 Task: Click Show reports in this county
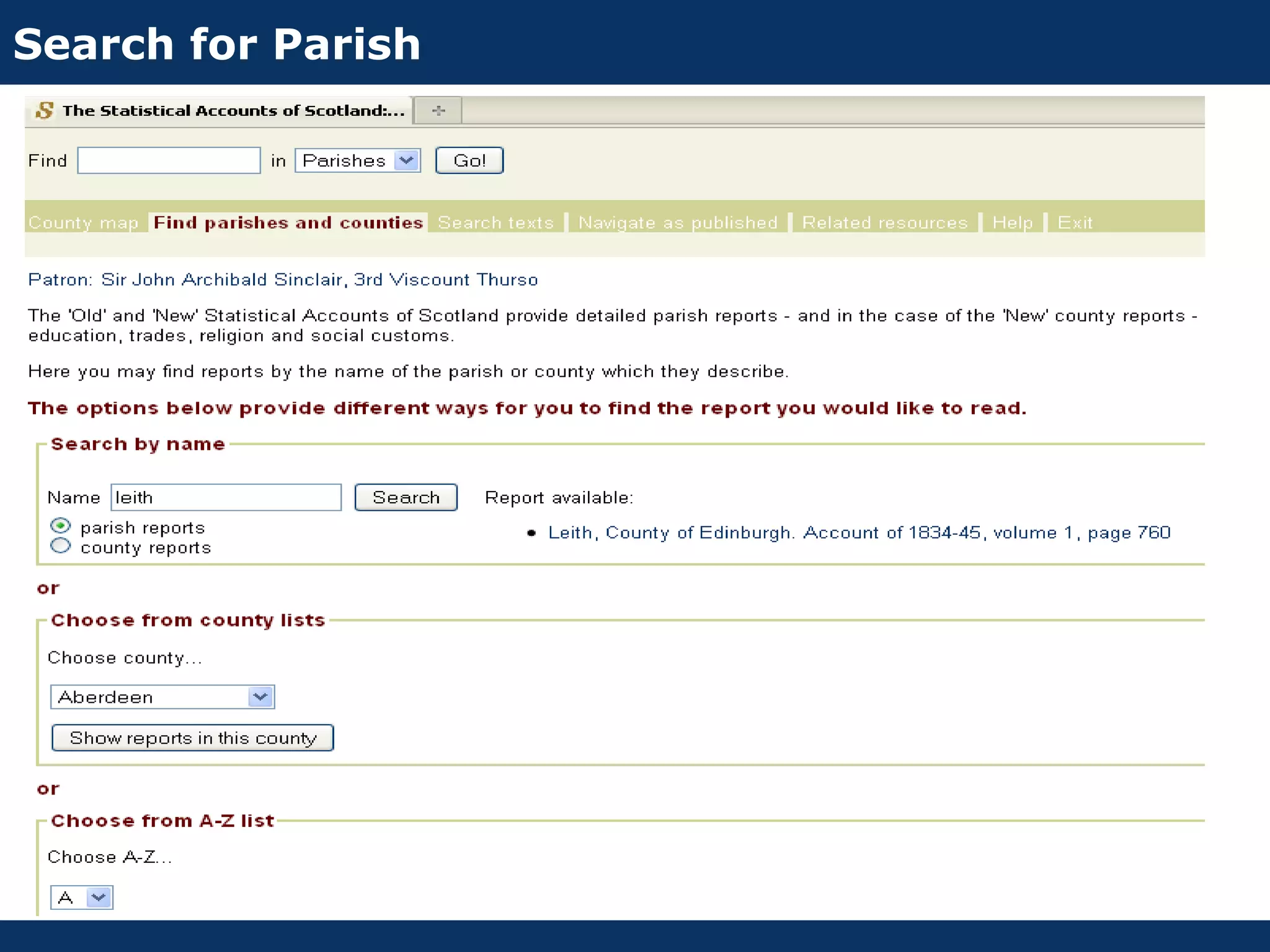[x=193, y=738]
